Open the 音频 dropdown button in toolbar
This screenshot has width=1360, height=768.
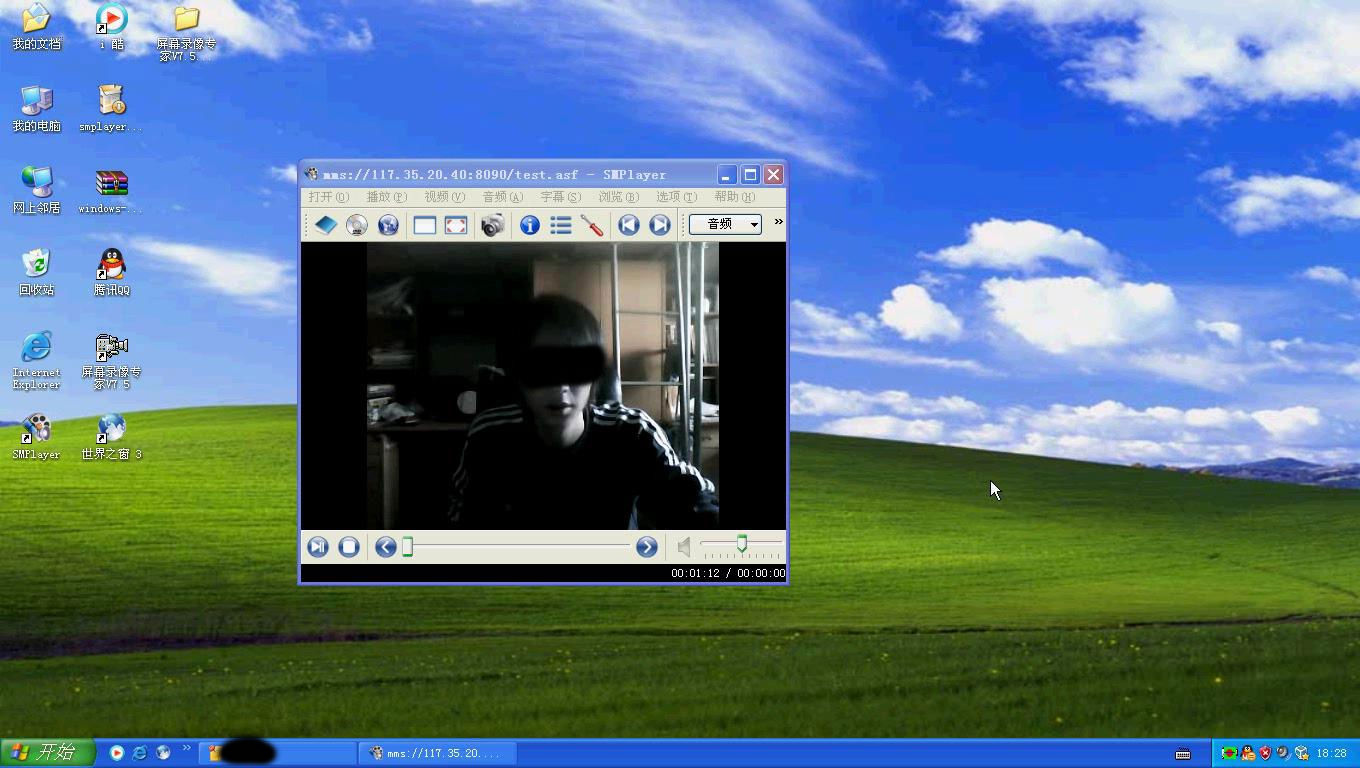(x=725, y=224)
